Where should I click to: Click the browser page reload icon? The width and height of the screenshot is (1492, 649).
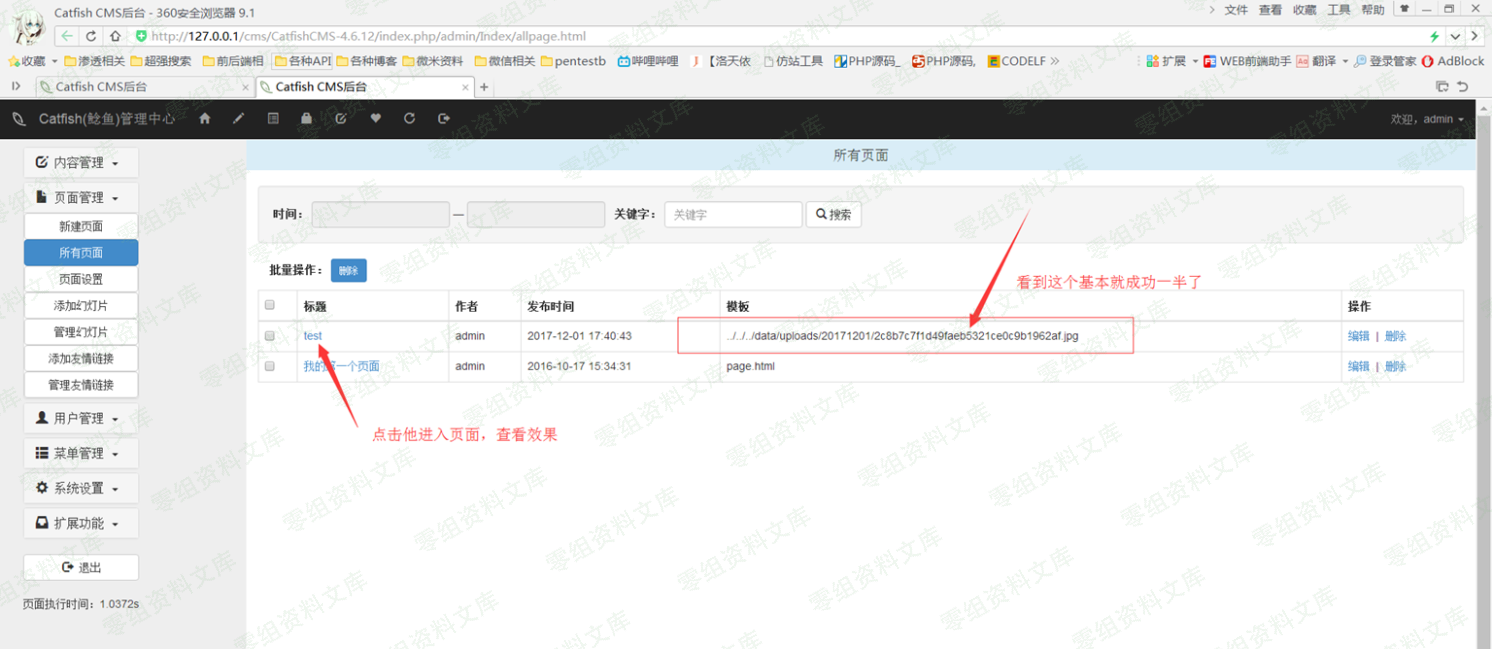click(x=91, y=36)
